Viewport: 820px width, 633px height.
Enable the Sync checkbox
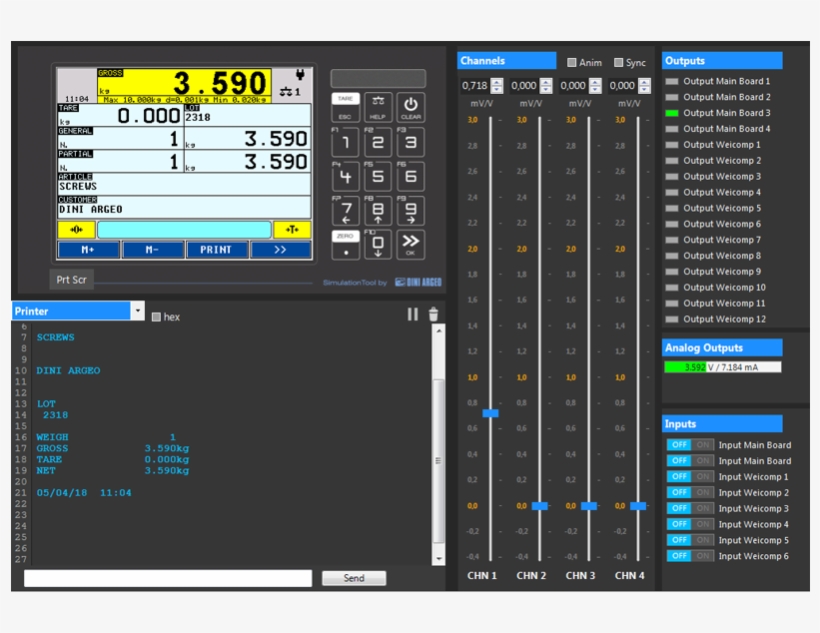pos(618,62)
